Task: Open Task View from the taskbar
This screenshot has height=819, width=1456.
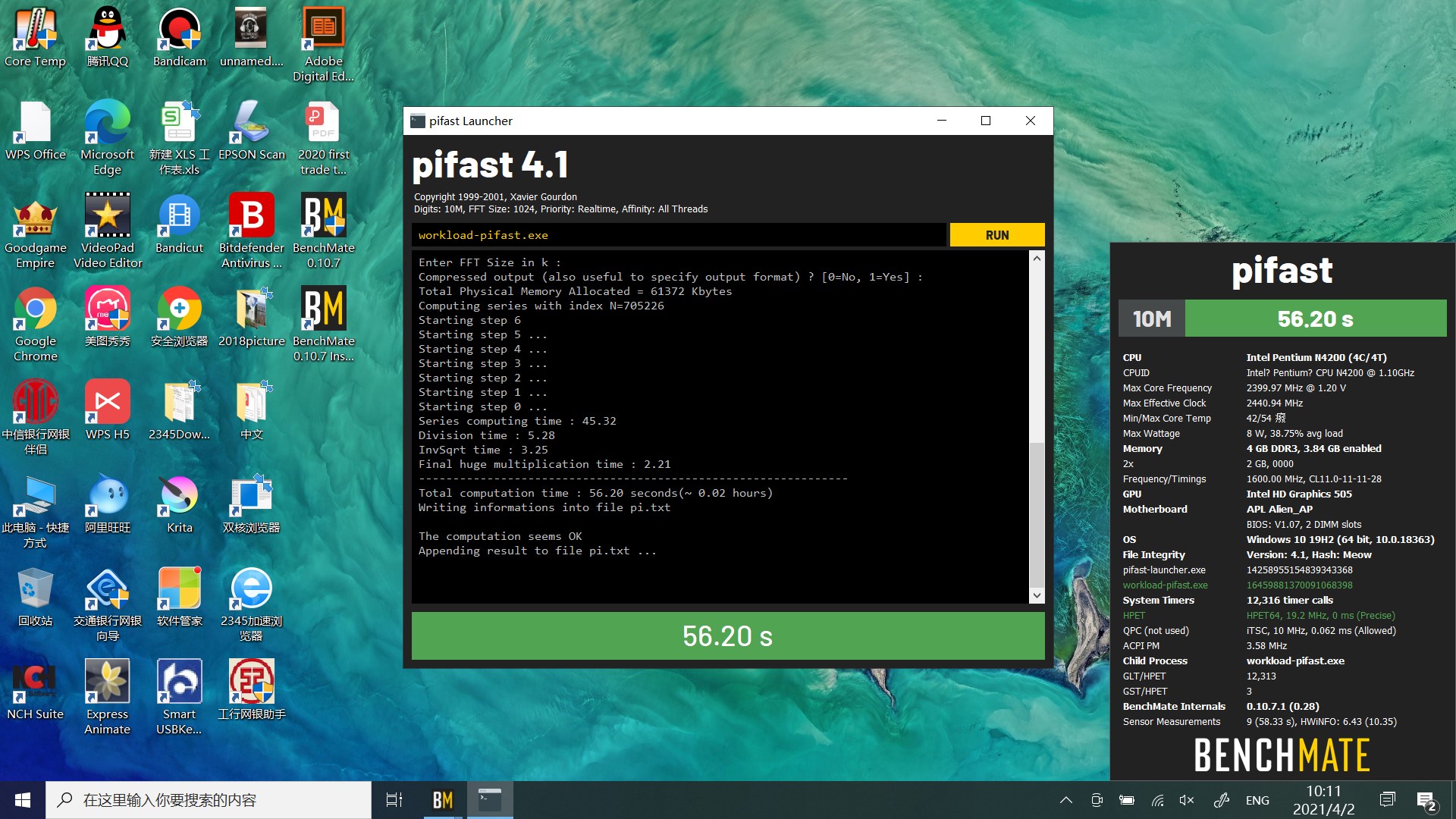Action: [x=394, y=800]
